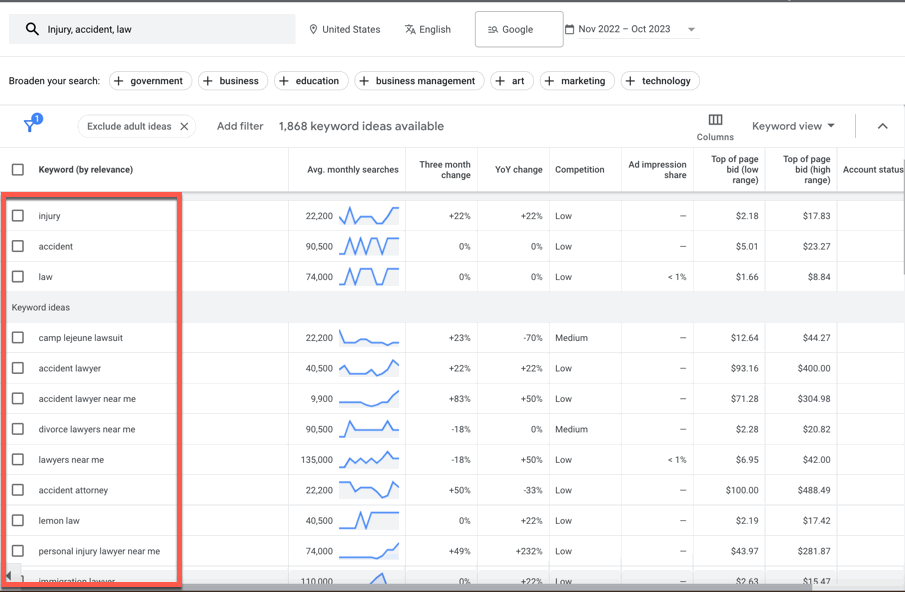905x592 pixels.
Task: Select the injury keyword checkbox
Action: [18, 216]
